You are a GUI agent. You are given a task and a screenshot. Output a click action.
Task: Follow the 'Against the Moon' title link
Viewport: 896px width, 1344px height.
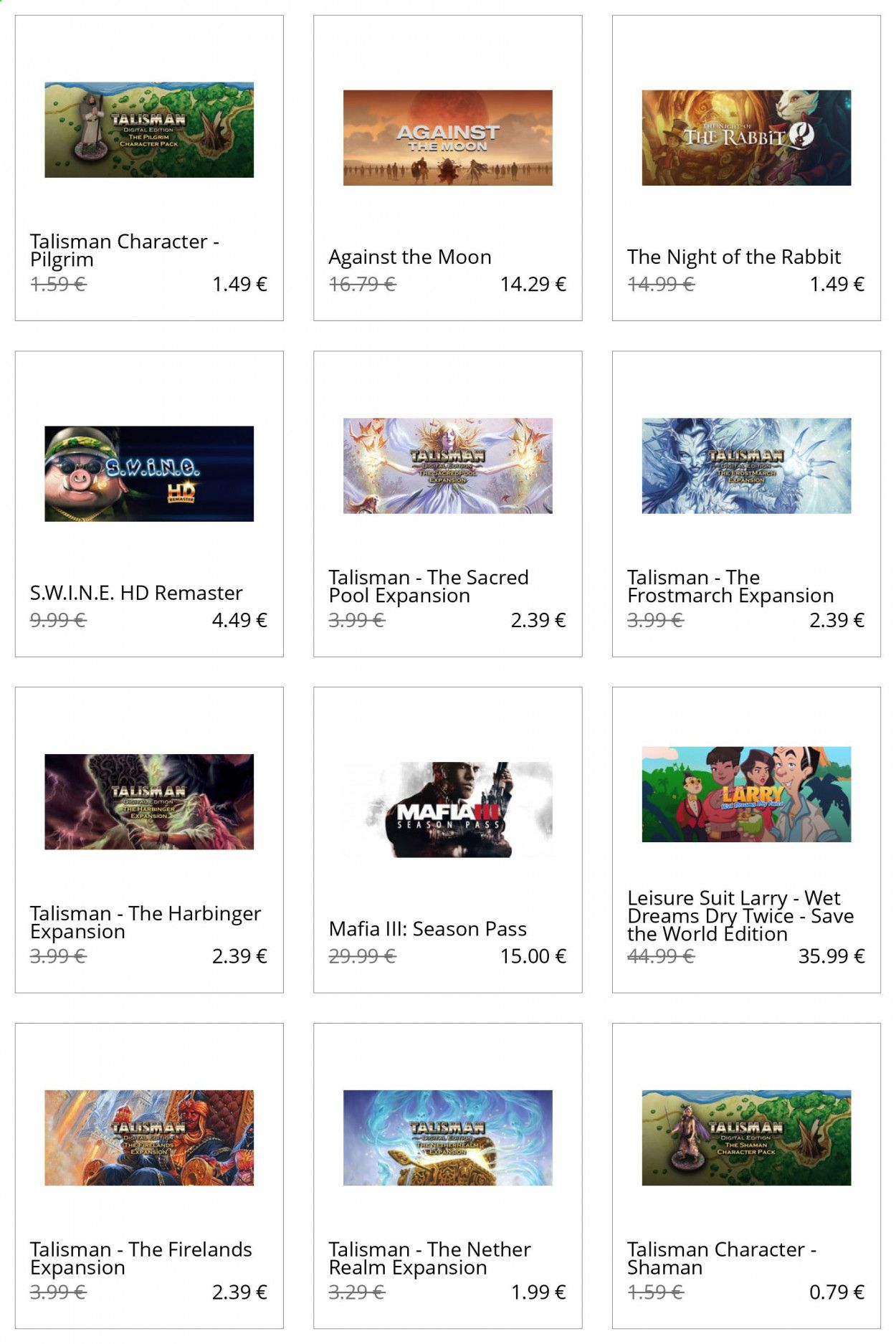[410, 257]
